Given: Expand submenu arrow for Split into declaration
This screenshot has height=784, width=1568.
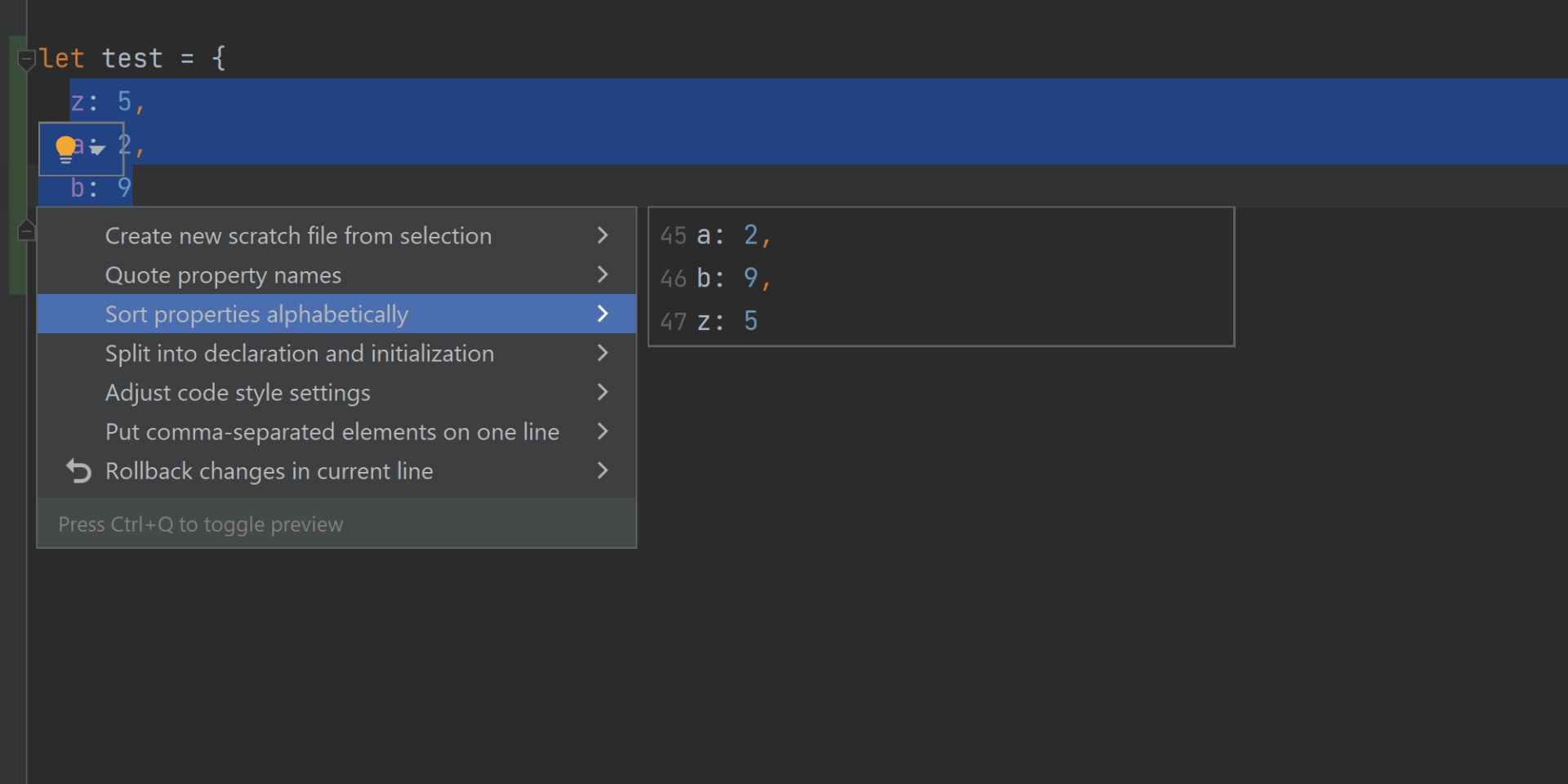Looking at the screenshot, I should click(x=603, y=353).
